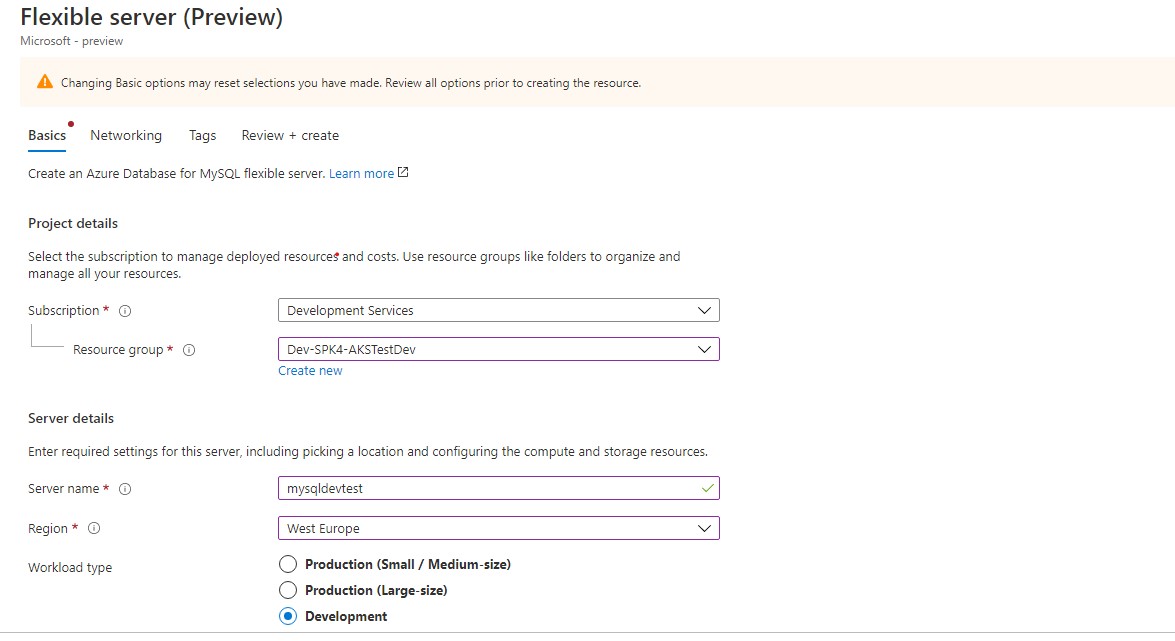This screenshot has height=641, width=1175.
Task: Click the info icon beside Server name
Action: pos(124,489)
